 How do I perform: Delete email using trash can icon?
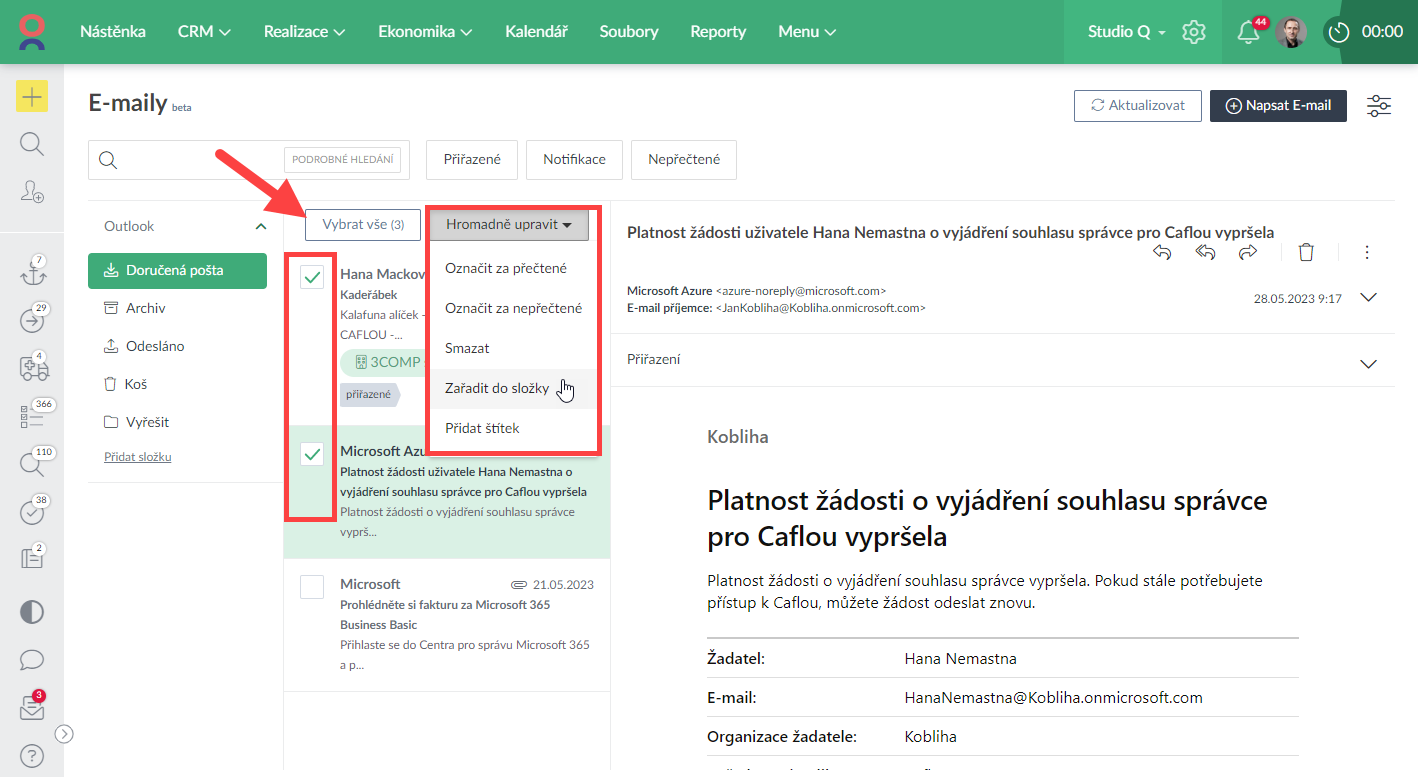coord(1306,252)
